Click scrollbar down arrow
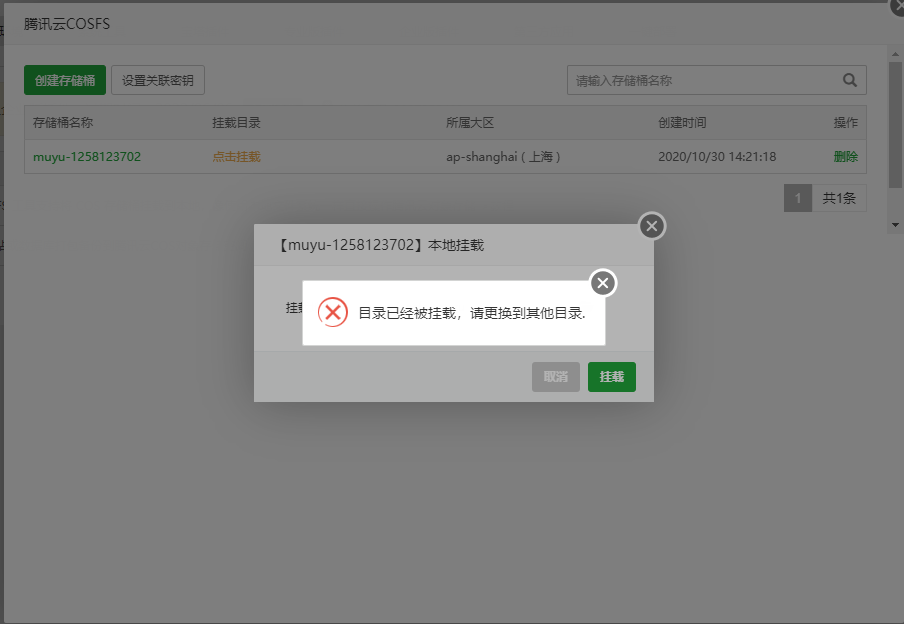Image resolution: width=904 pixels, height=624 pixels. [895, 225]
